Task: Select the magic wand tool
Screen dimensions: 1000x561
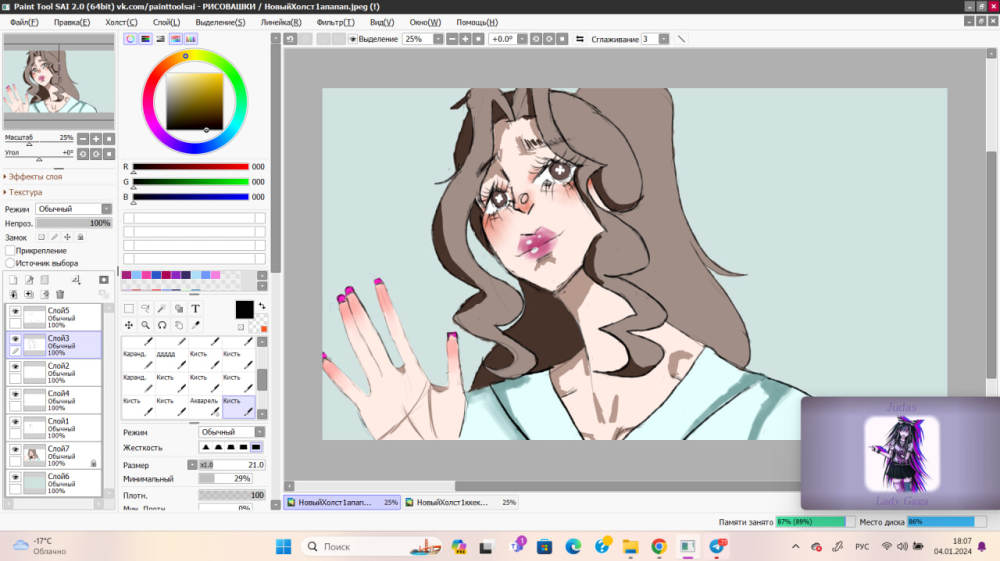Action: coord(162,309)
